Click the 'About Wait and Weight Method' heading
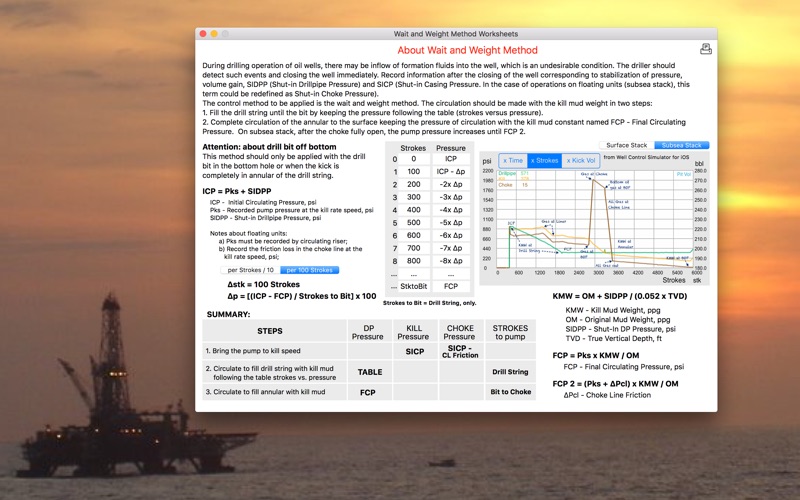 (467, 50)
